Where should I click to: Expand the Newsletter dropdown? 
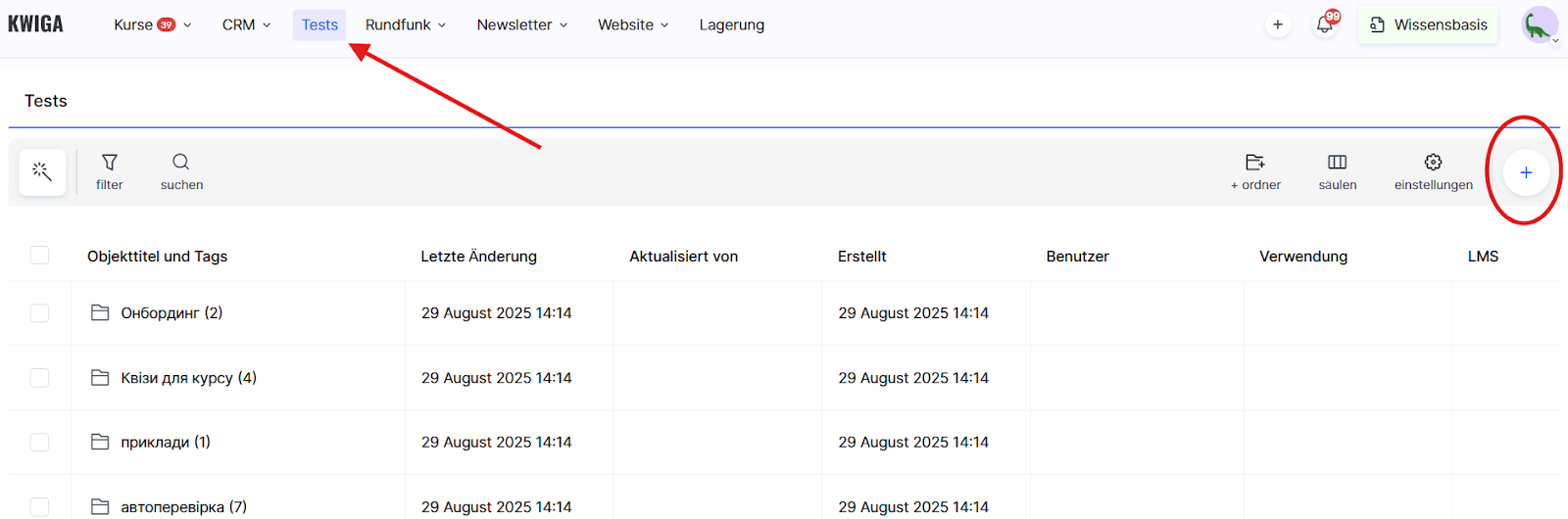(521, 25)
